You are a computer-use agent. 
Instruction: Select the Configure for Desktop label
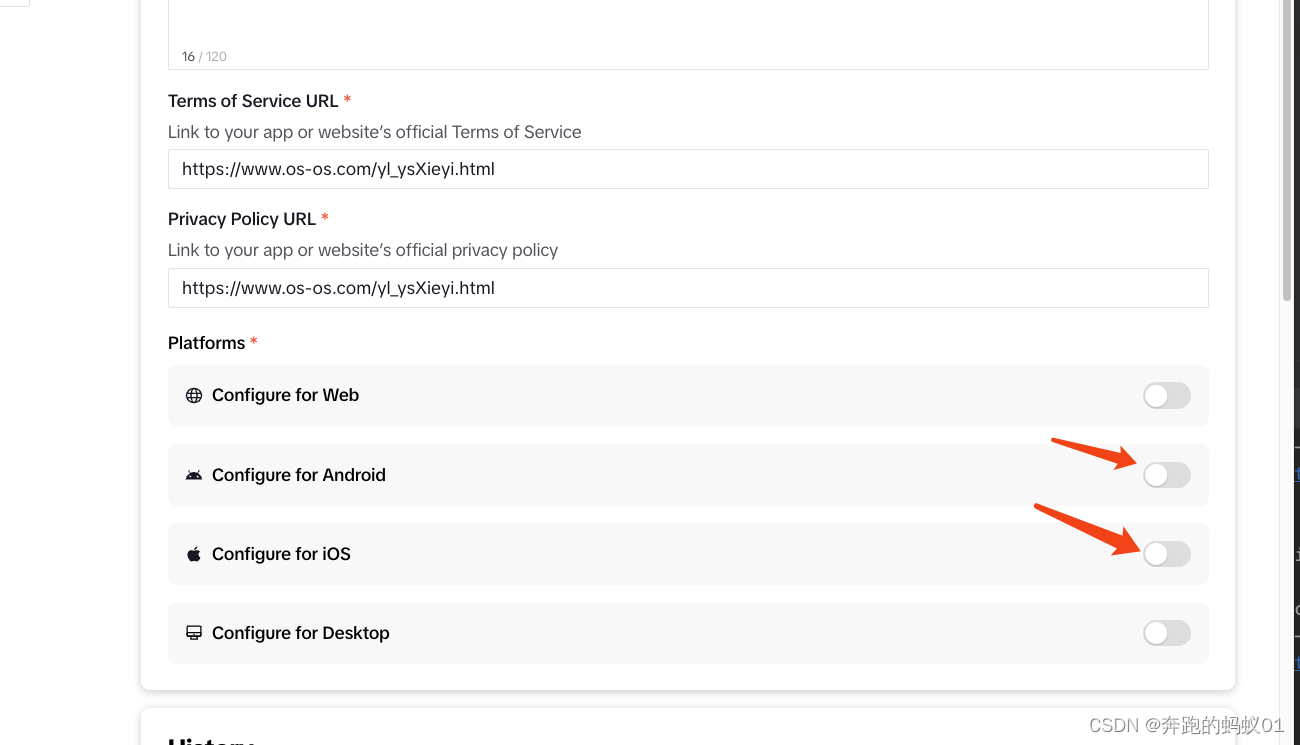300,633
